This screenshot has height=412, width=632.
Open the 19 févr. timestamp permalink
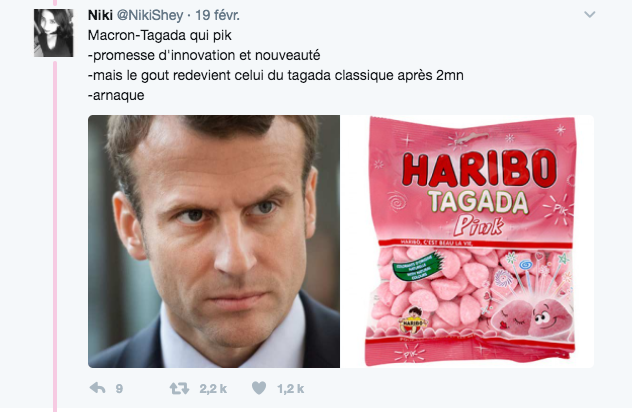tap(218, 15)
